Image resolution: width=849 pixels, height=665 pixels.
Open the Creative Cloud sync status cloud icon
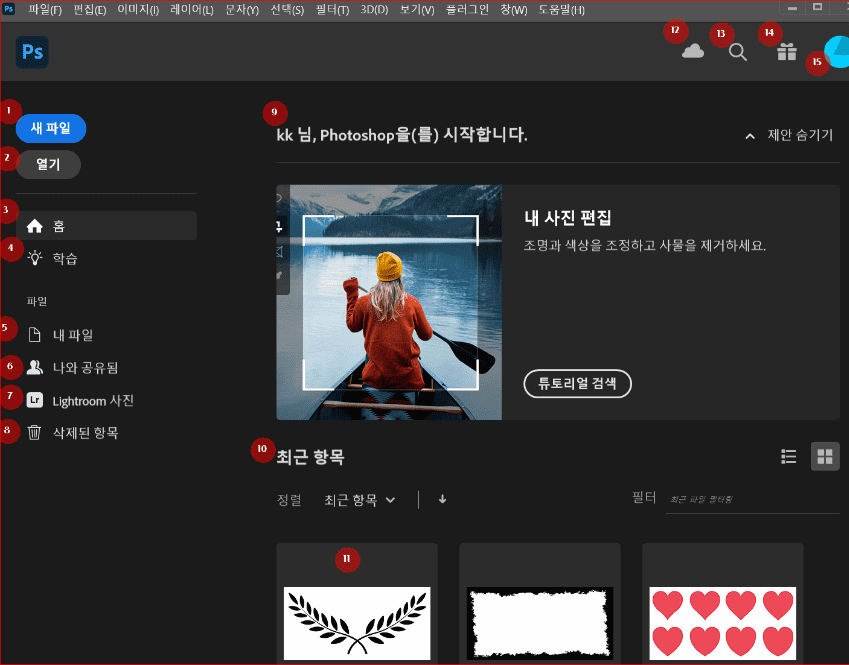(692, 51)
